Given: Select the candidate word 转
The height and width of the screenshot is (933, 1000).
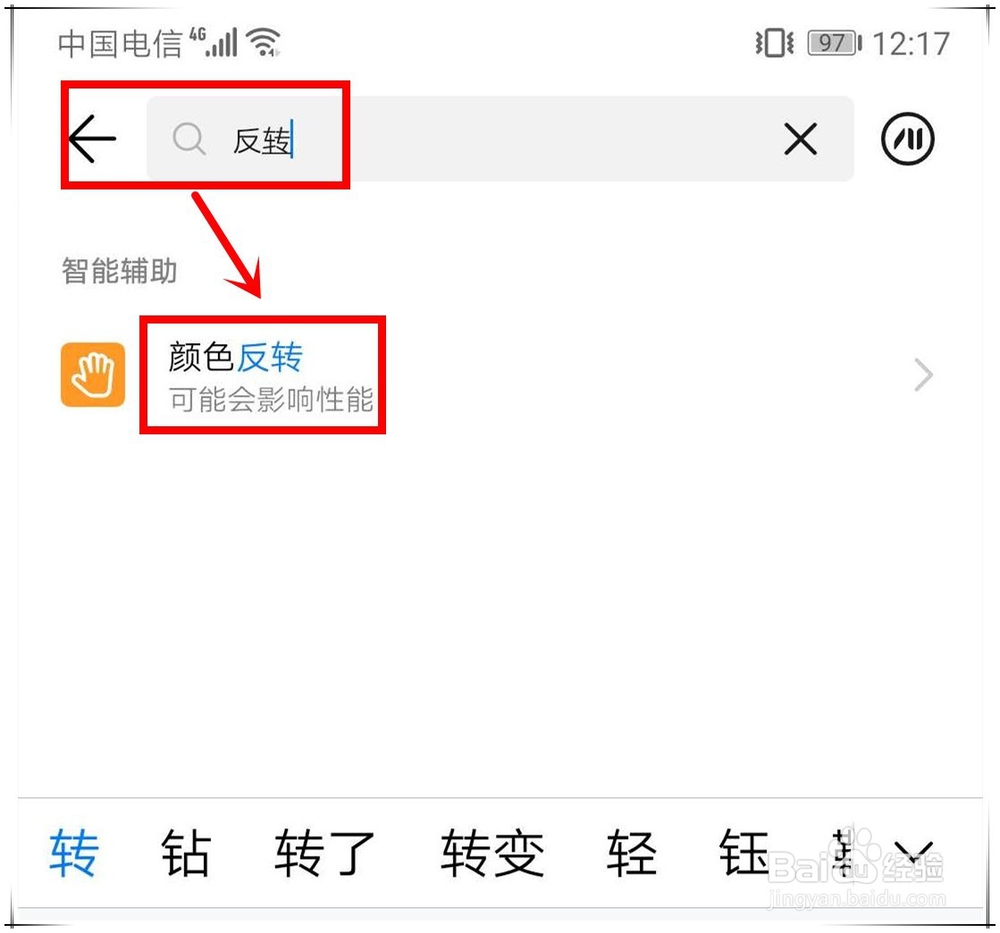Looking at the screenshot, I should [74, 853].
